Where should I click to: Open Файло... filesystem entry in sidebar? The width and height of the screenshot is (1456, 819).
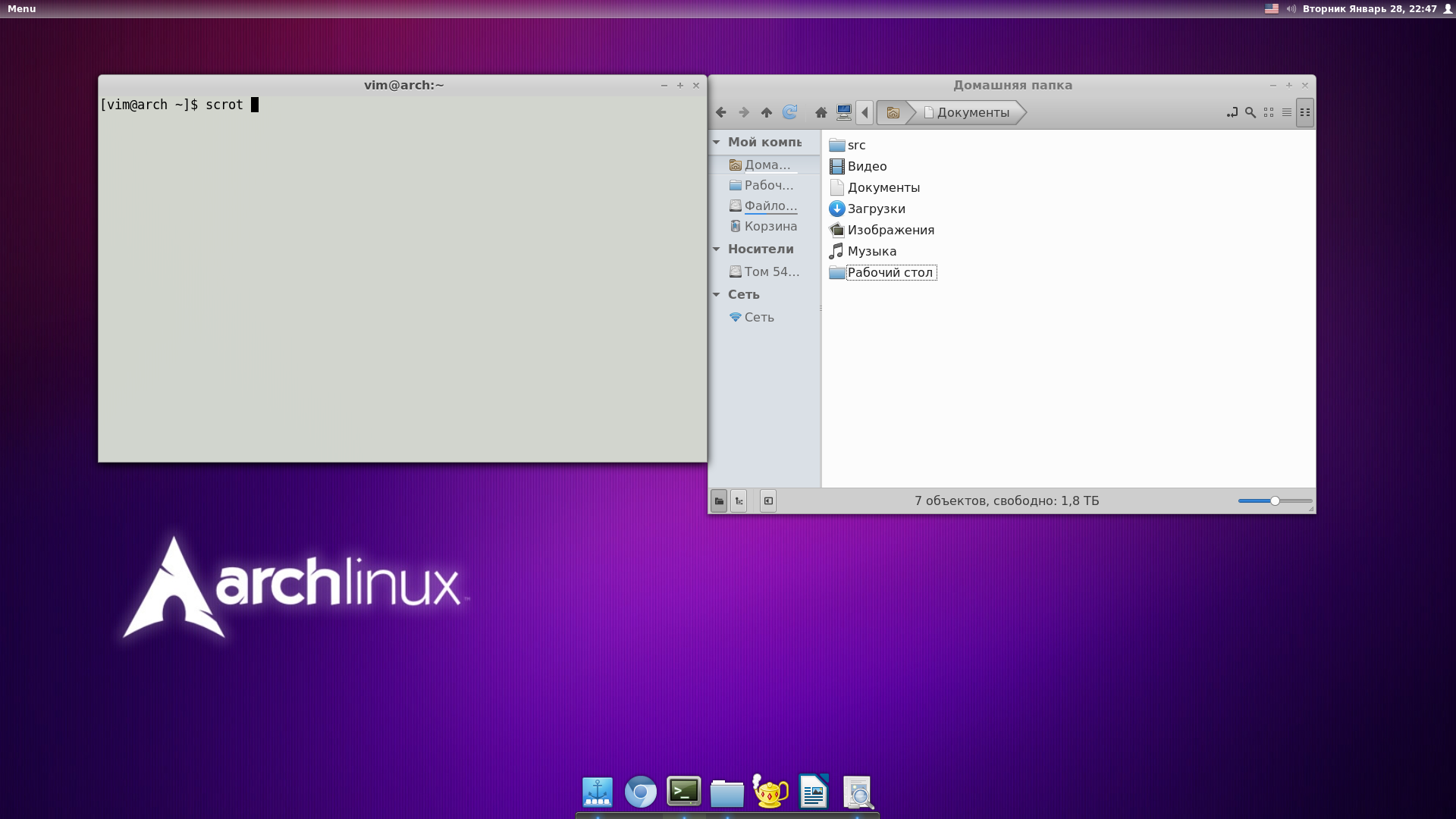coord(764,206)
